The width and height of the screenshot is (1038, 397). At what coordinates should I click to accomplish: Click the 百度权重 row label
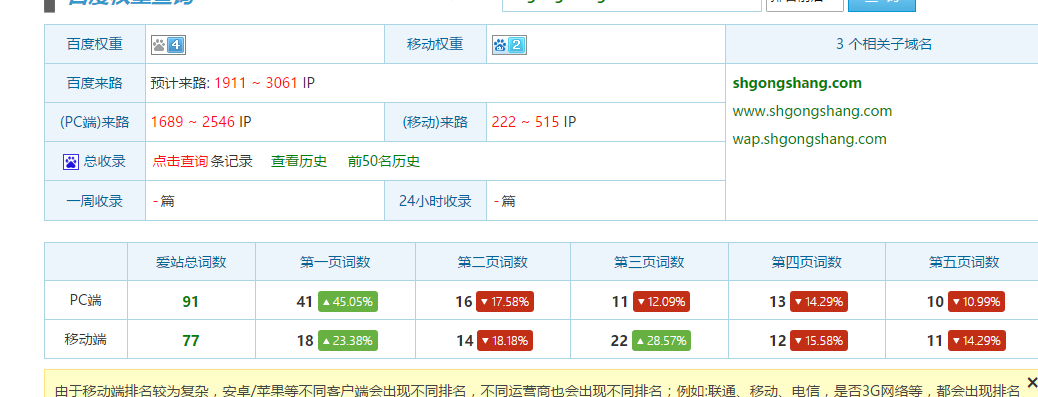pos(95,44)
